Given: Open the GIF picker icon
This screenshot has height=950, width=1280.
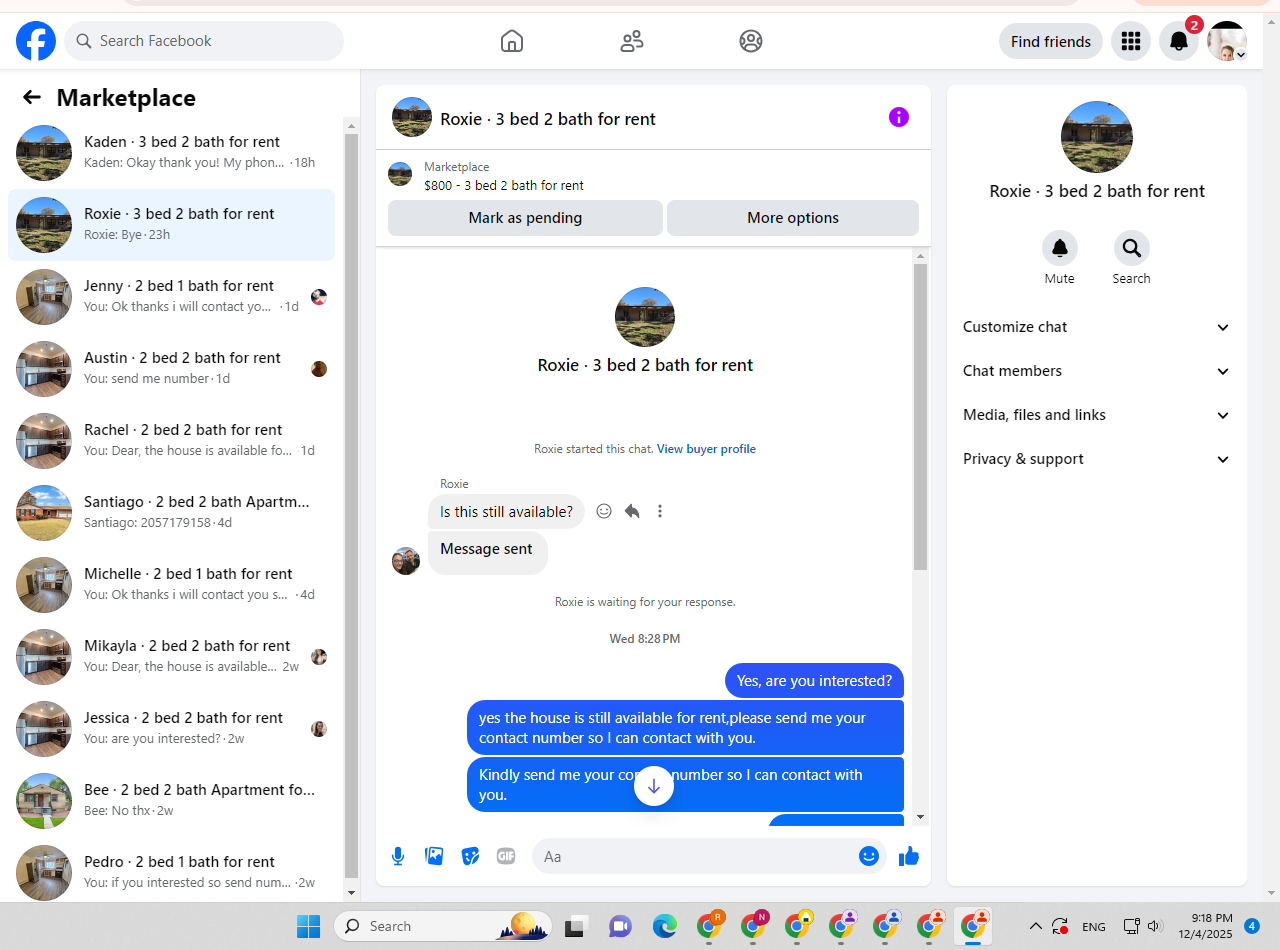Looking at the screenshot, I should pyautogui.click(x=506, y=856).
